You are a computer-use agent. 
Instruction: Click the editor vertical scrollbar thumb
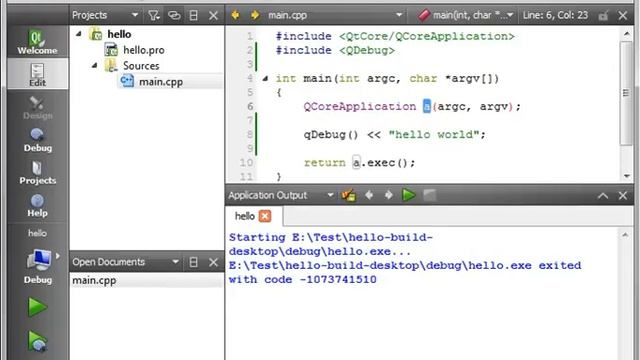tap(626, 93)
